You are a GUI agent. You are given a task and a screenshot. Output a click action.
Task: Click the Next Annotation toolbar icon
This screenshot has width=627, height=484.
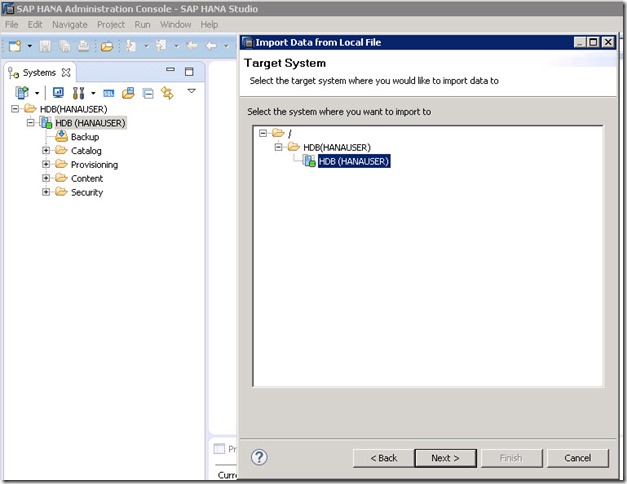click(131, 46)
